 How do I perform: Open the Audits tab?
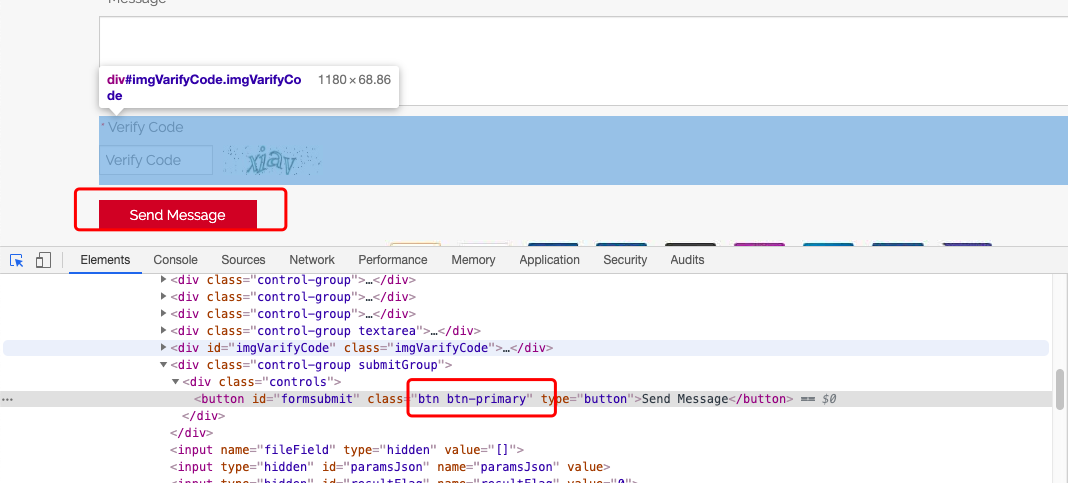coord(687,260)
